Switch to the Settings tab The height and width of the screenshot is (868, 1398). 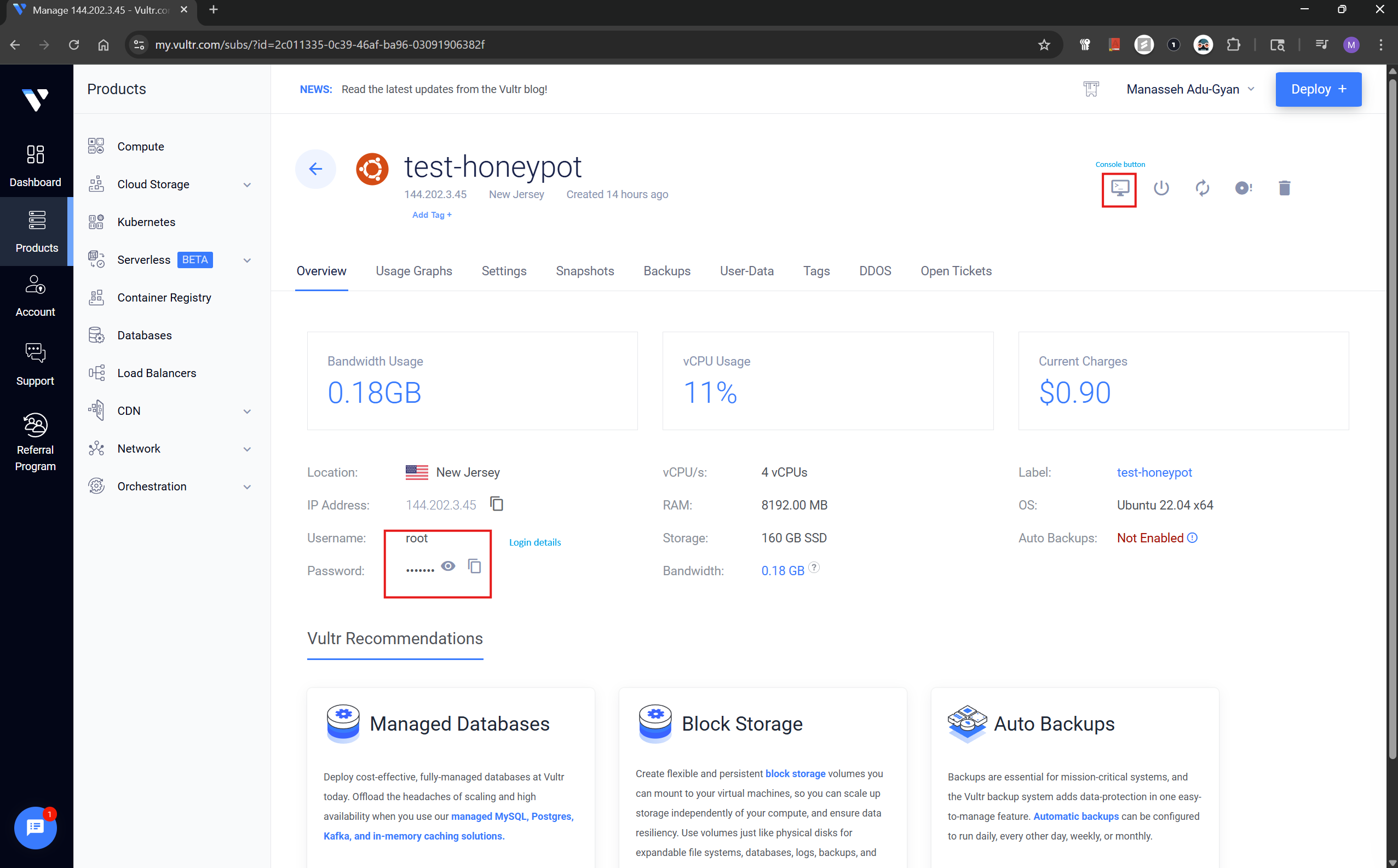click(504, 271)
